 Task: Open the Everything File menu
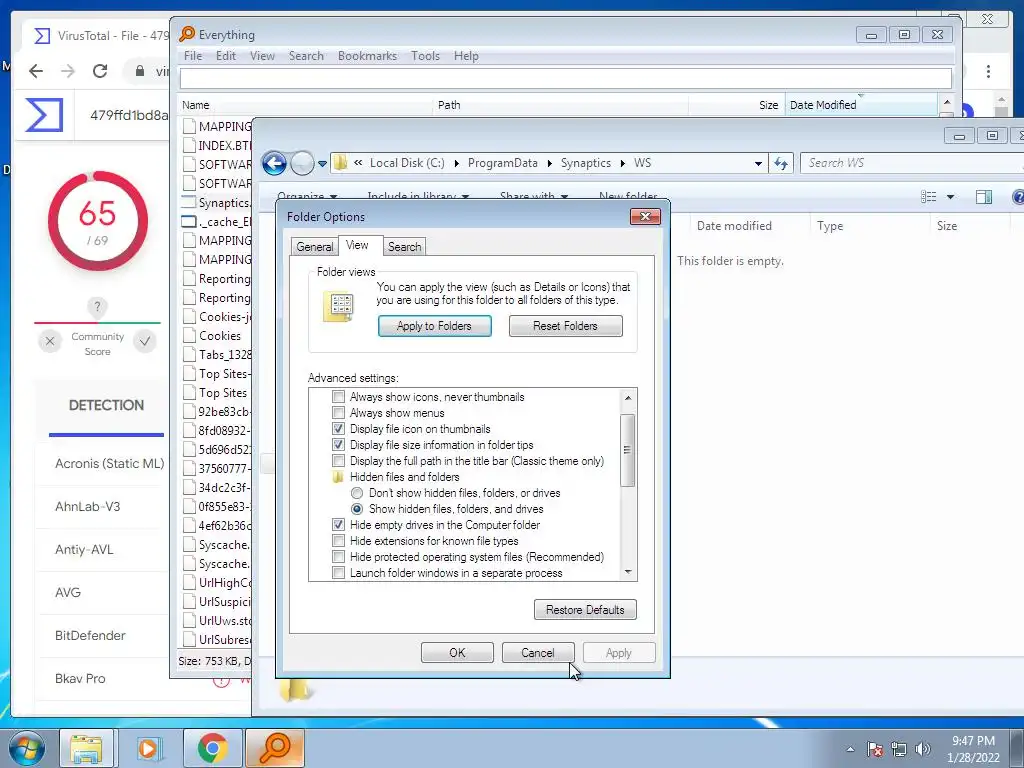pos(193,56)
